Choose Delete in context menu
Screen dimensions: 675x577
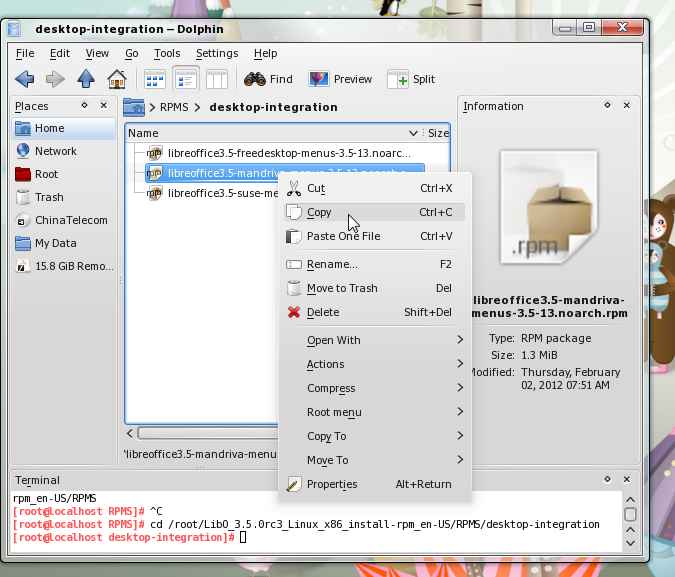(375, 312)
